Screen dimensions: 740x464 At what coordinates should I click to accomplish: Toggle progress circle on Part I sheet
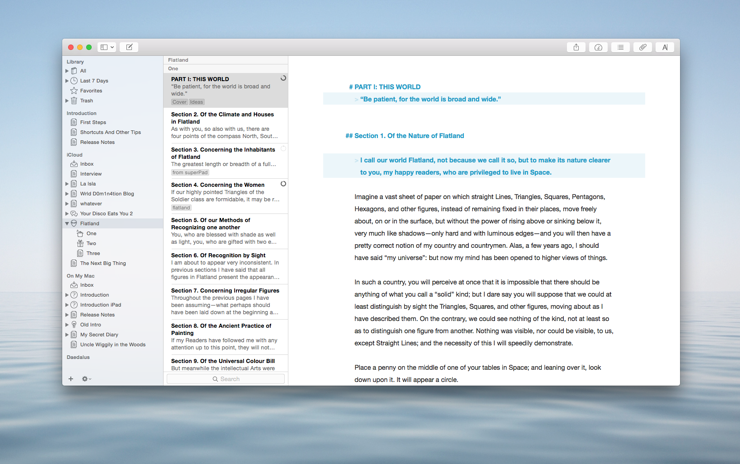coord(283,78)
